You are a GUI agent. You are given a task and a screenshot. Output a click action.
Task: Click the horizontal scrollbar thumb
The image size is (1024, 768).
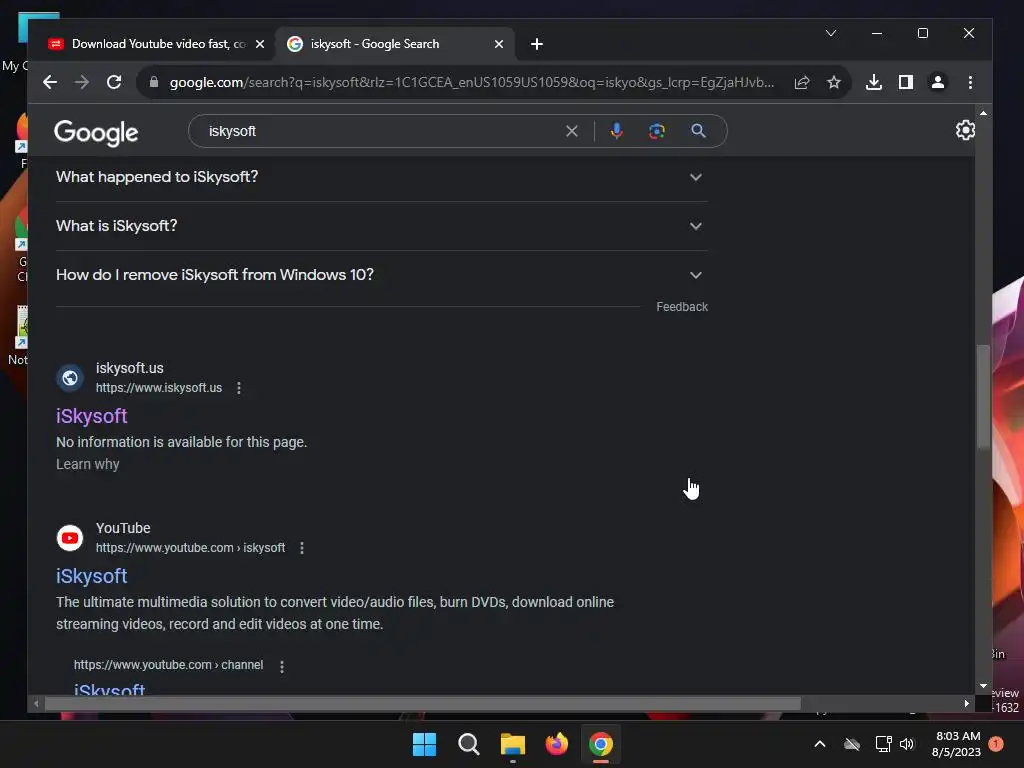(423, 703)
